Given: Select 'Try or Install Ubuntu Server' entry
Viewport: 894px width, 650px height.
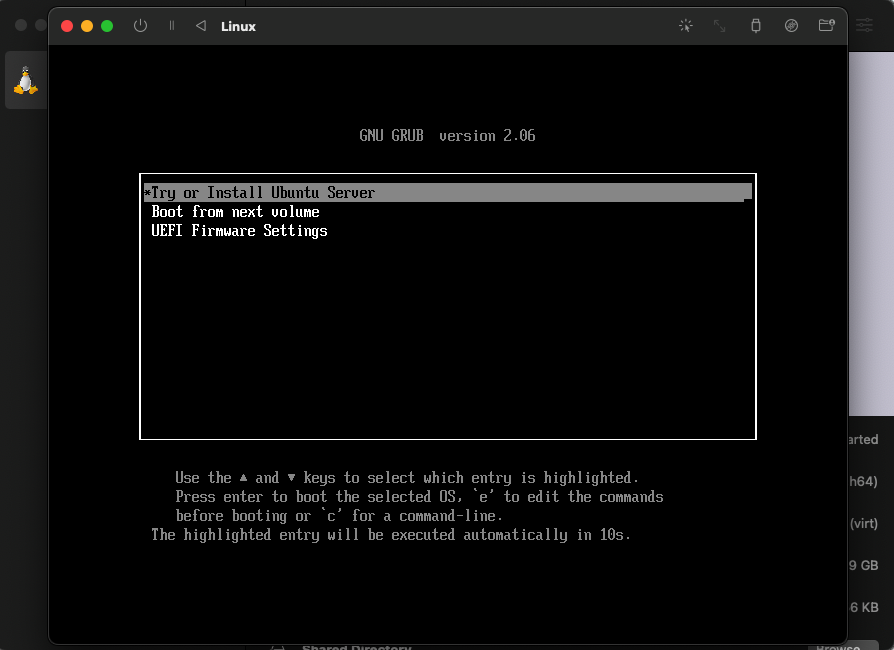Looking at the screenshot, I should pyautogui.click(x=448, y=193).
